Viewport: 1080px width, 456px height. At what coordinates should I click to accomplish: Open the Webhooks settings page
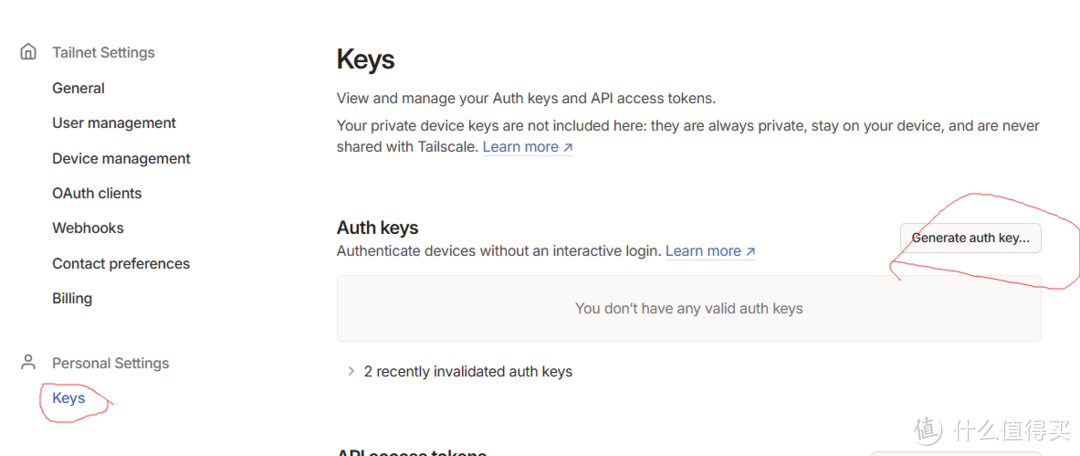point(88,228)
